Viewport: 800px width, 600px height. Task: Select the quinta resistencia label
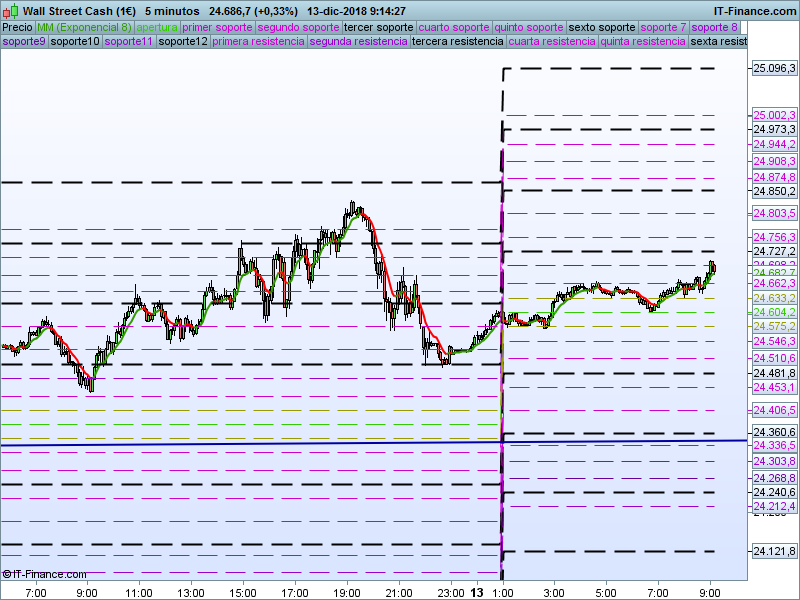coord(643,41)
